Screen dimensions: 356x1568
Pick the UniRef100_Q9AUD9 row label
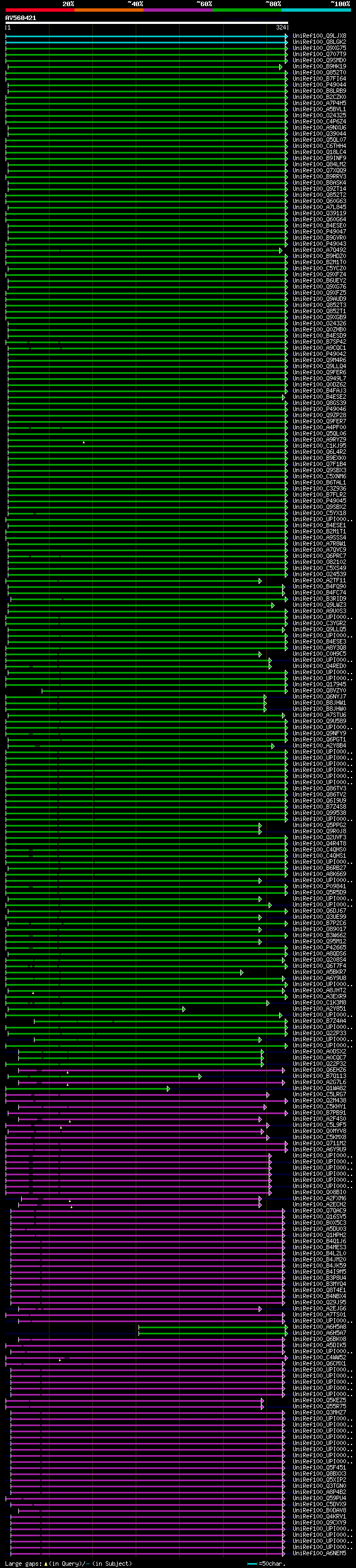pyautogui.click(x=319, y=299)
